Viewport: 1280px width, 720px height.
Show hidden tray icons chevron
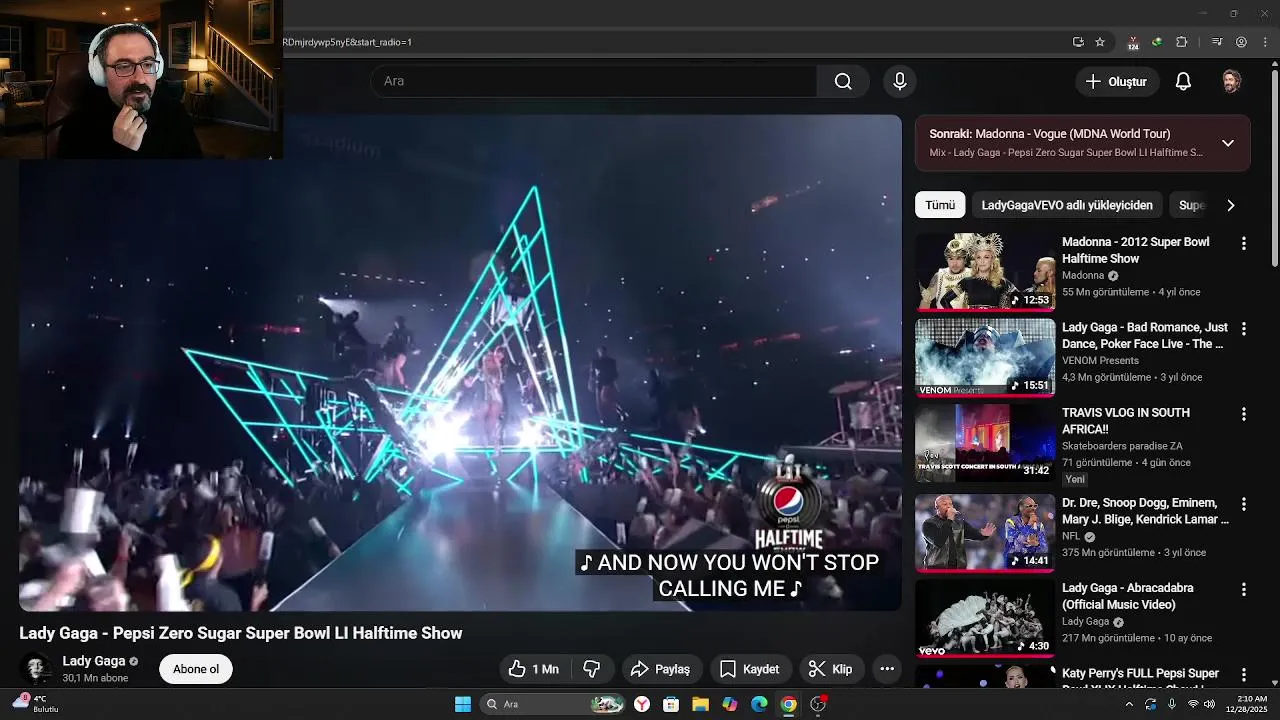coord(1129,704)
